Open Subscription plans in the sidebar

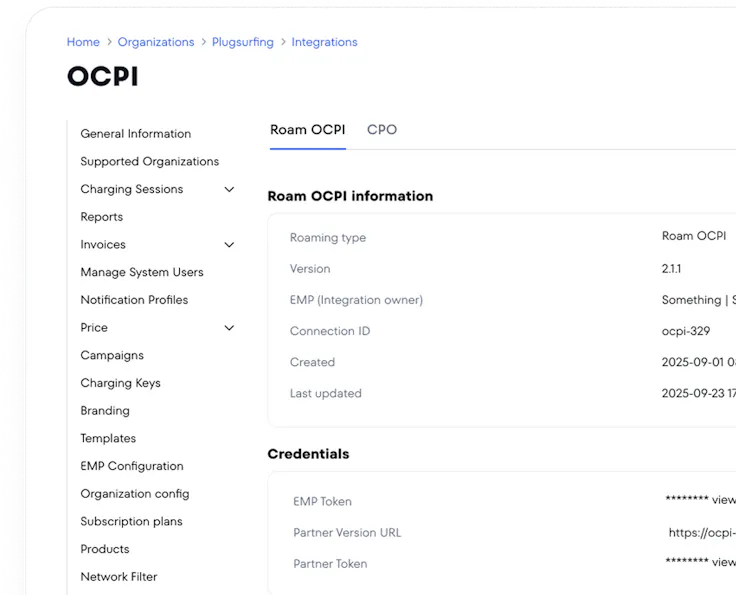pos(131,521)
